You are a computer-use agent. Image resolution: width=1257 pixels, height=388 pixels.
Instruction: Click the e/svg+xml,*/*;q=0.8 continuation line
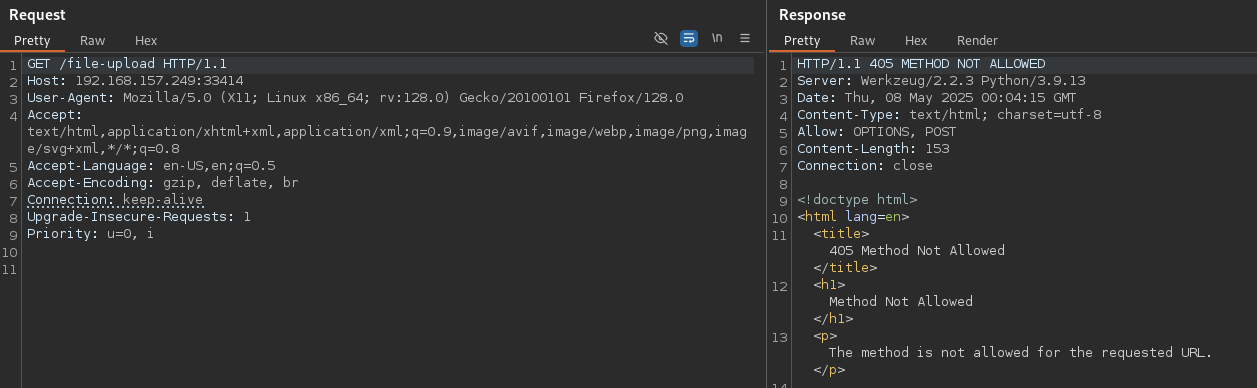pyautogui.click(x=103, y=149)
